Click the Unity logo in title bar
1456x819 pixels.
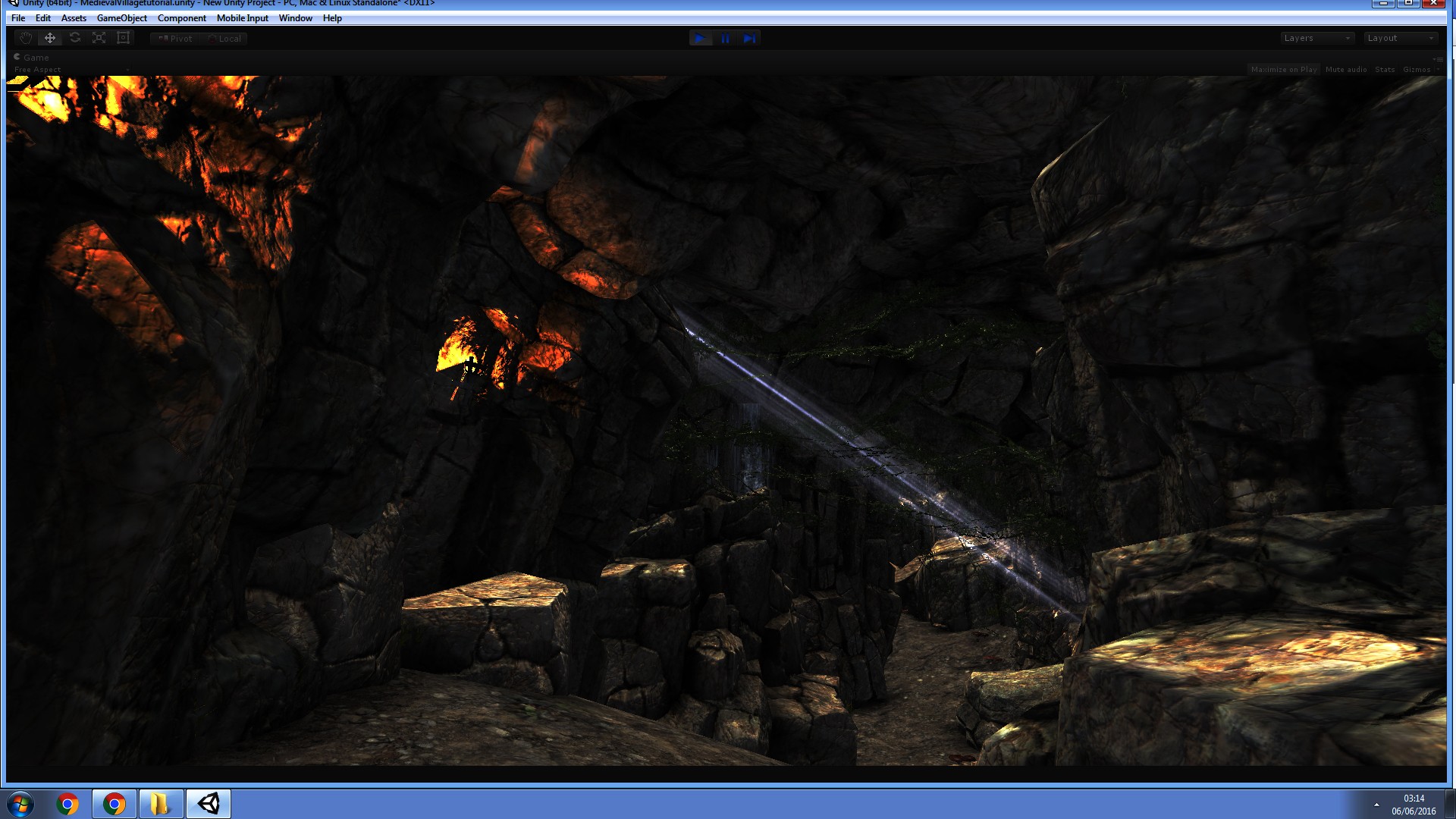13,3
